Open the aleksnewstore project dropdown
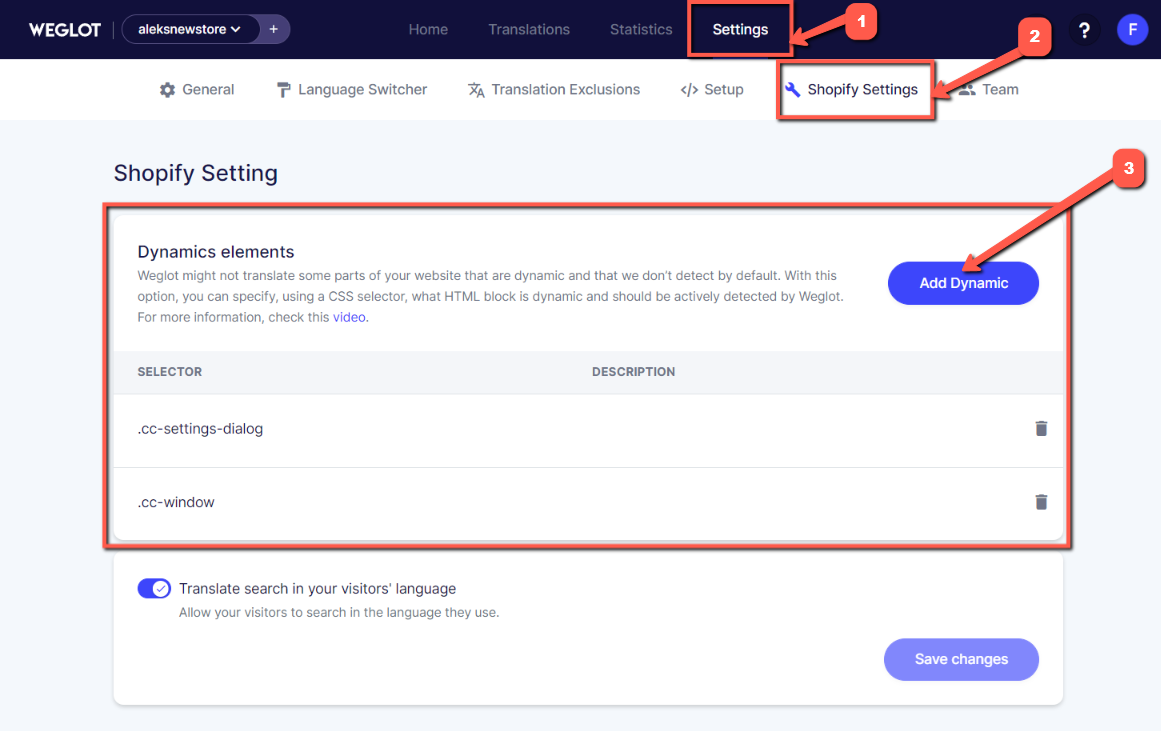The width and height of the screenshot is (1161, 731). tap(190, 30)
